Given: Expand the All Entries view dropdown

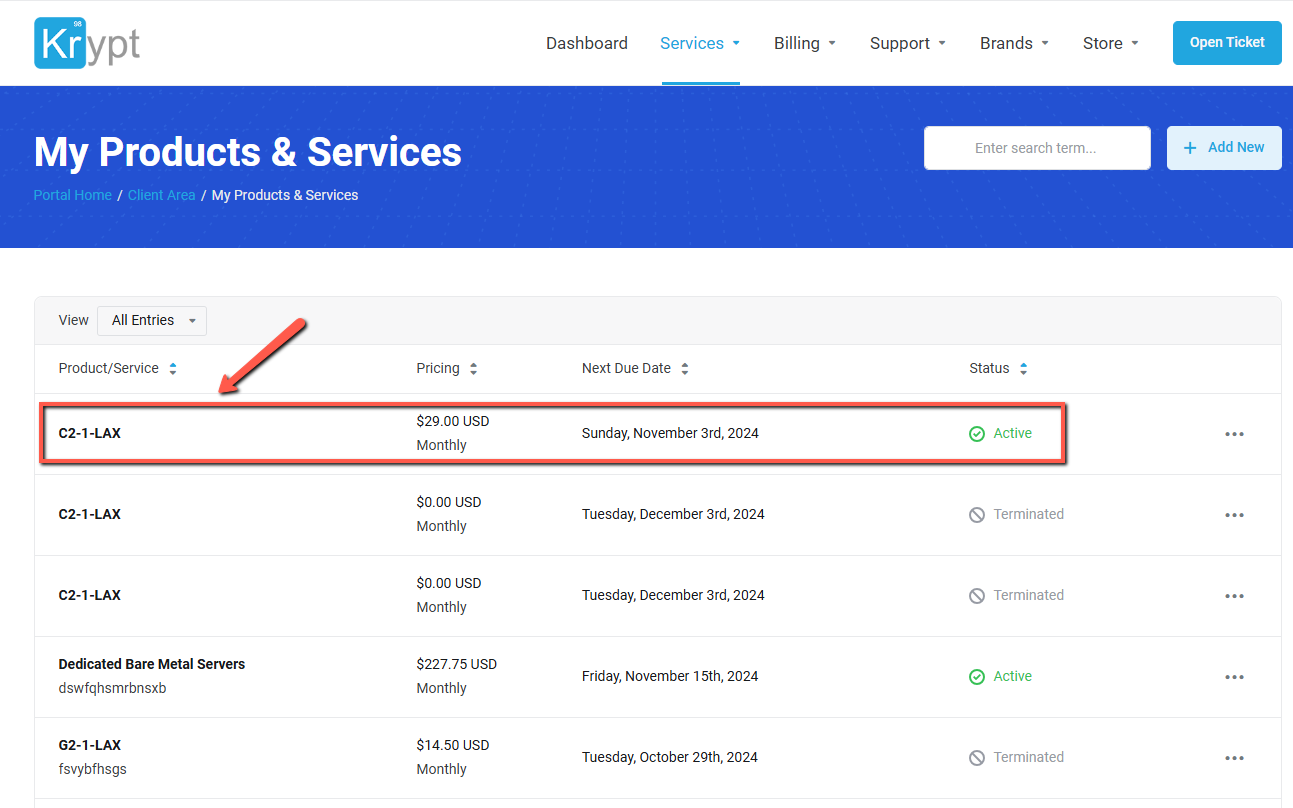Looking at the screenshot, I should 152,321.
